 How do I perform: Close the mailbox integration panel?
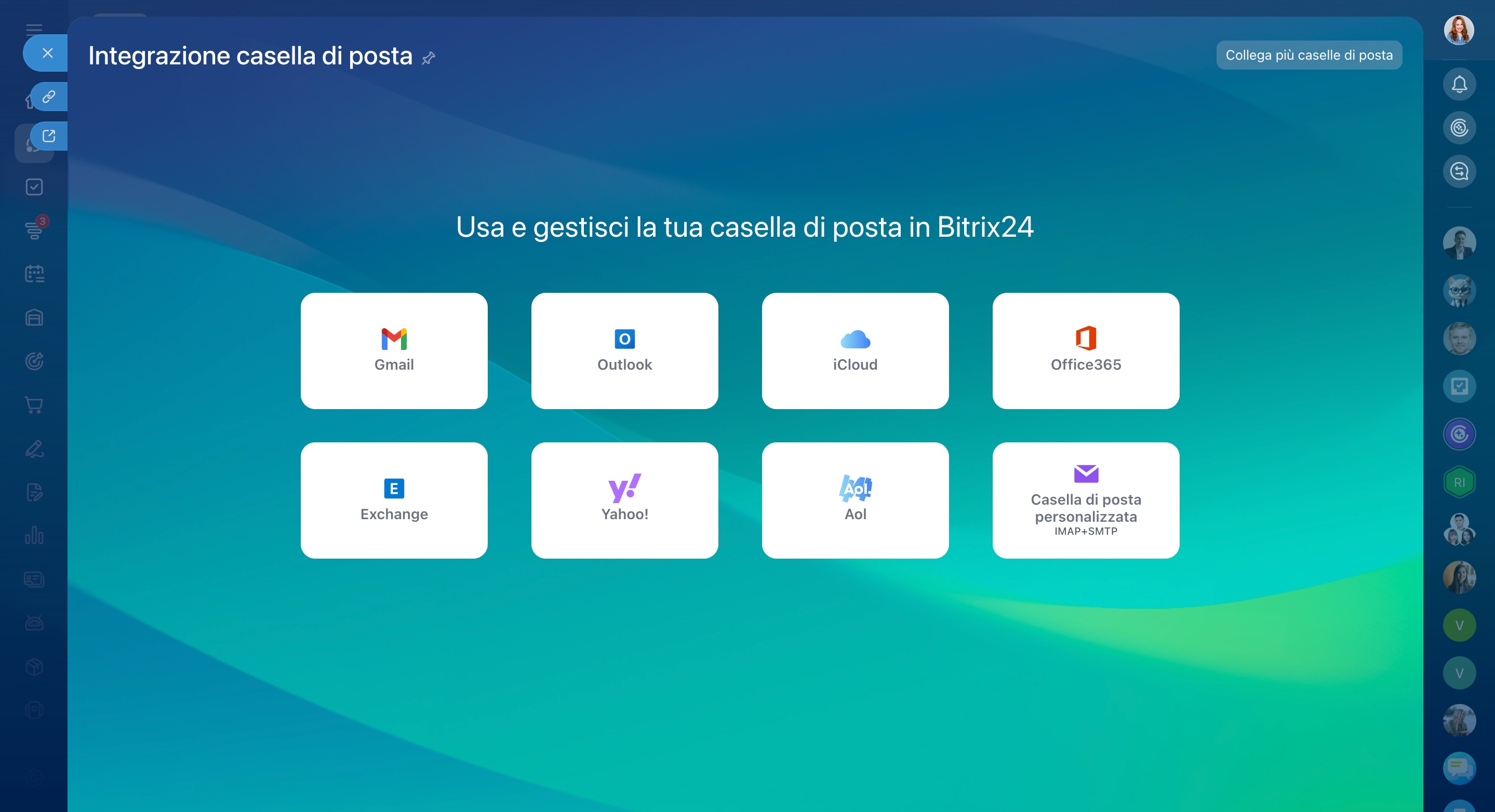pyautogui.click(x=48, y=53)
